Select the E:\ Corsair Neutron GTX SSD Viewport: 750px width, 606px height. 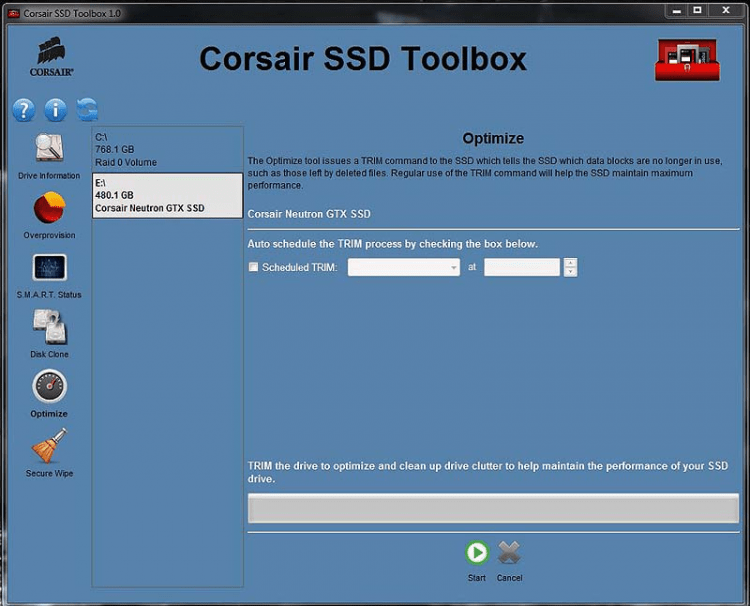point(167,196)
